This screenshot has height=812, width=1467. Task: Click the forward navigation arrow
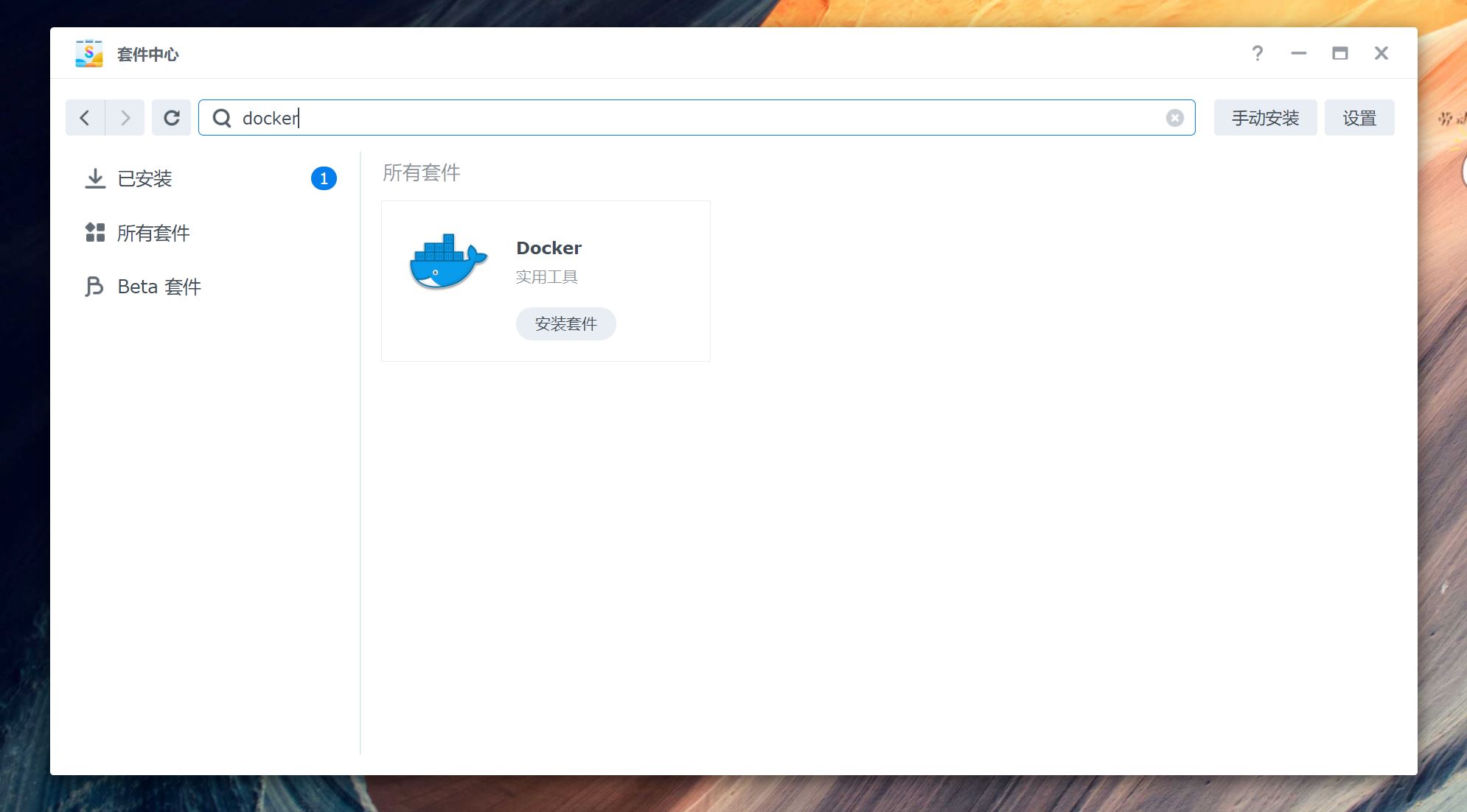[125, 117]
